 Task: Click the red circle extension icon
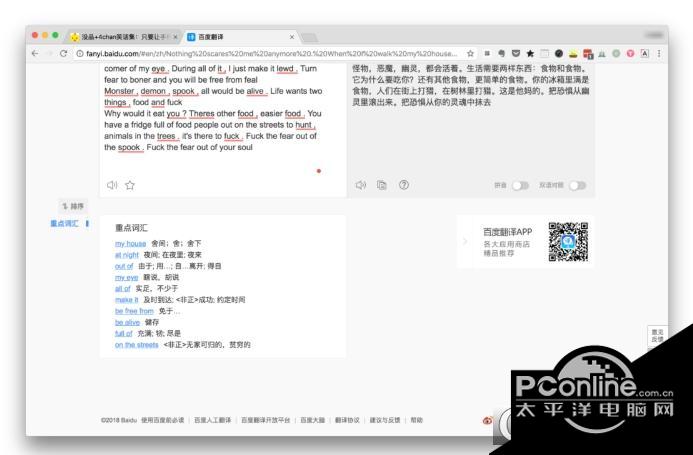[x=631, y=54]
